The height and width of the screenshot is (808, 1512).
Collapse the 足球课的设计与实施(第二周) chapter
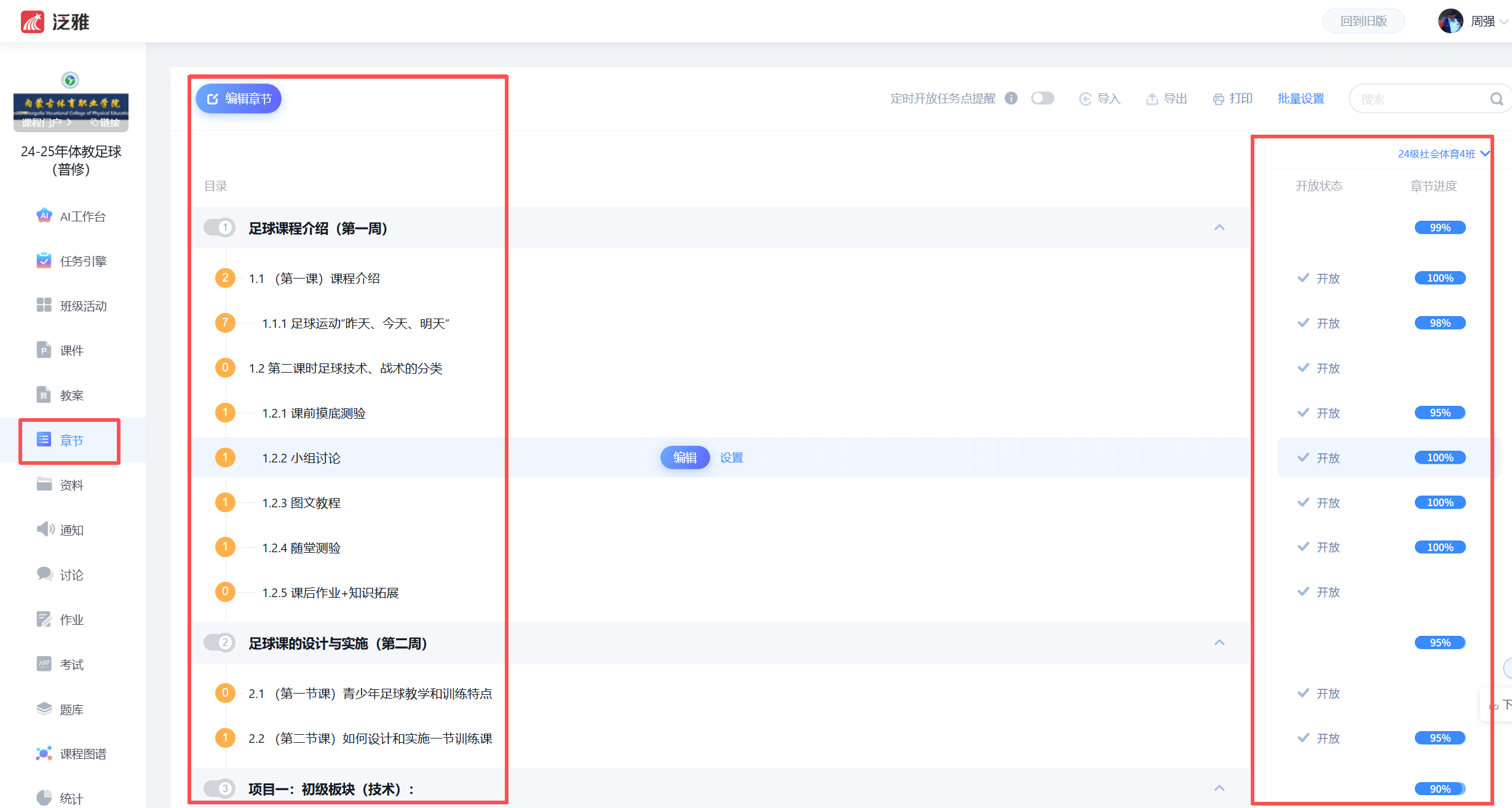1219,643
